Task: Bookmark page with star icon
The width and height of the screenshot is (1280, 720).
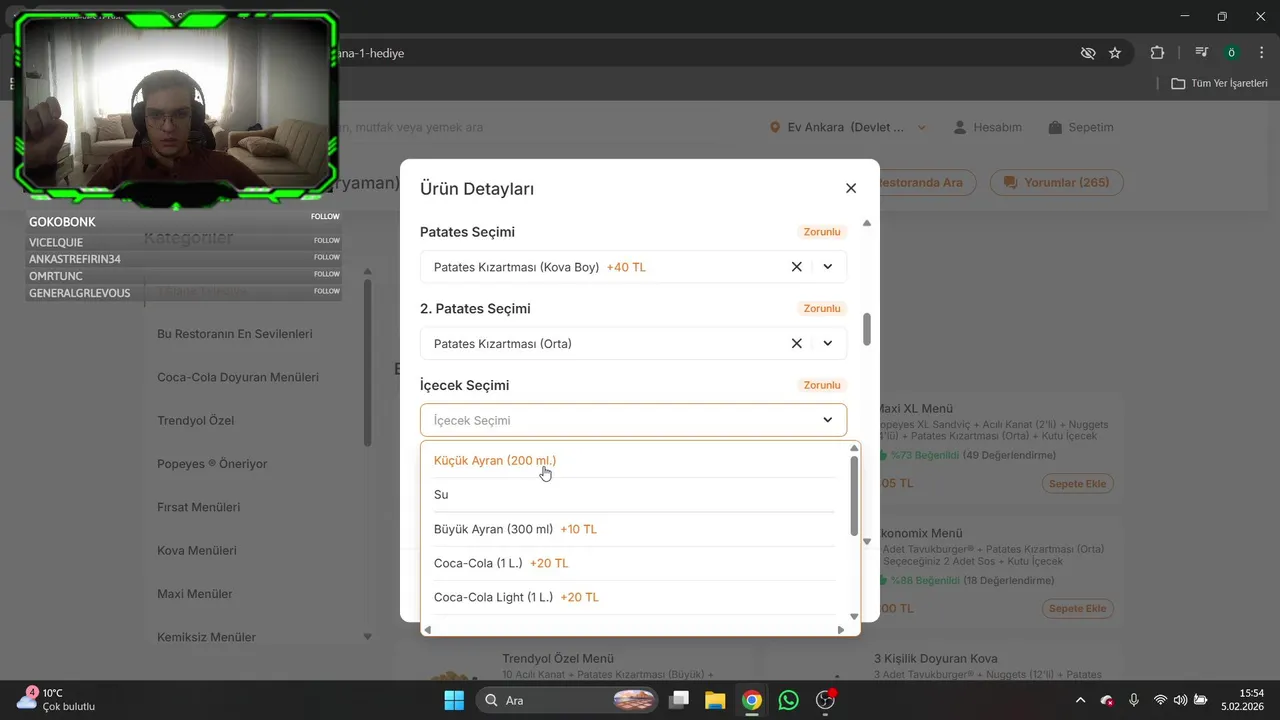Action: tap(1115, 53)
